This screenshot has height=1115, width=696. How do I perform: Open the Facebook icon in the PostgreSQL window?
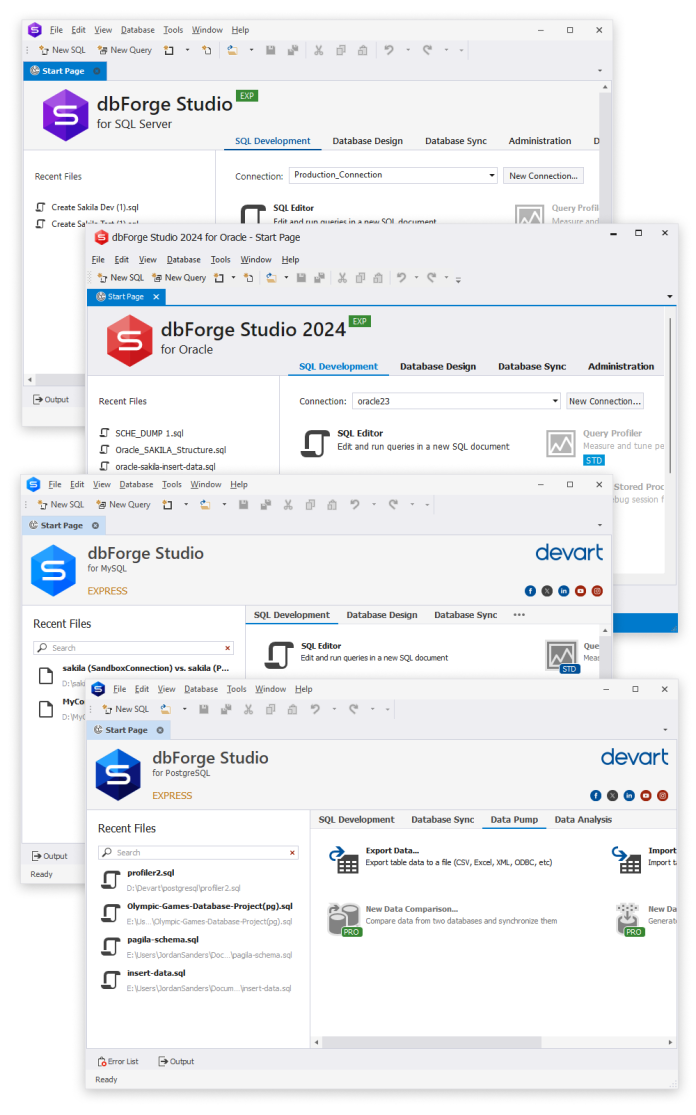click(x=597, y=795)
